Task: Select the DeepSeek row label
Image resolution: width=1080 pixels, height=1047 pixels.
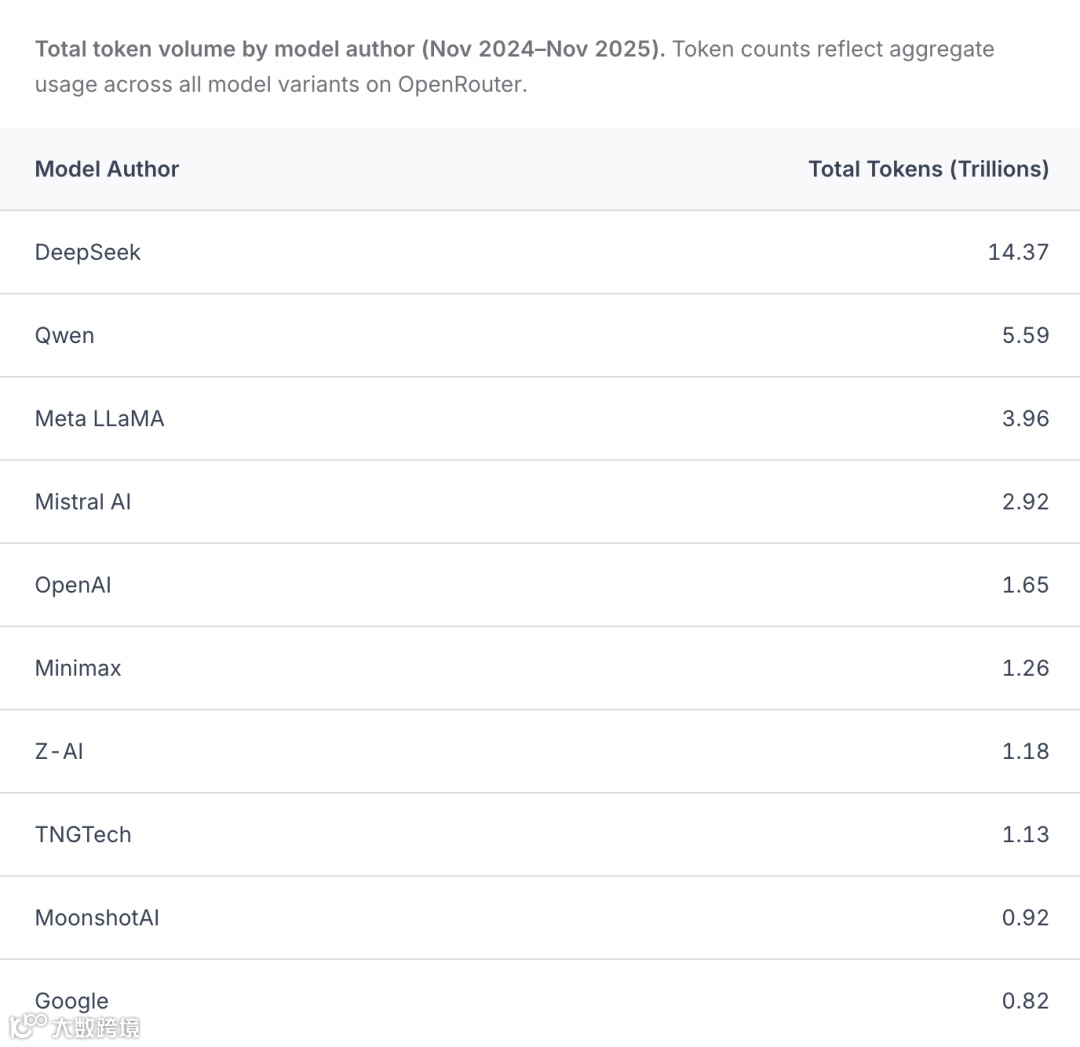Action: click(88, 252)
